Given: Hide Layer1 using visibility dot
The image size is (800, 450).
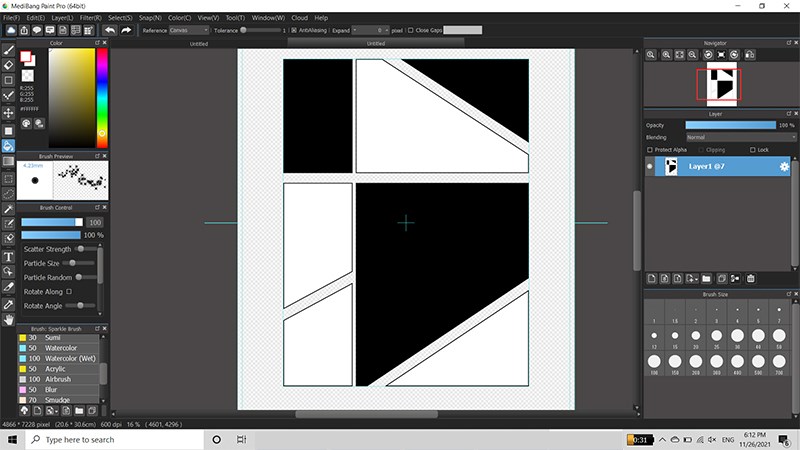Looking at the screenshot, I should point(649,166).
